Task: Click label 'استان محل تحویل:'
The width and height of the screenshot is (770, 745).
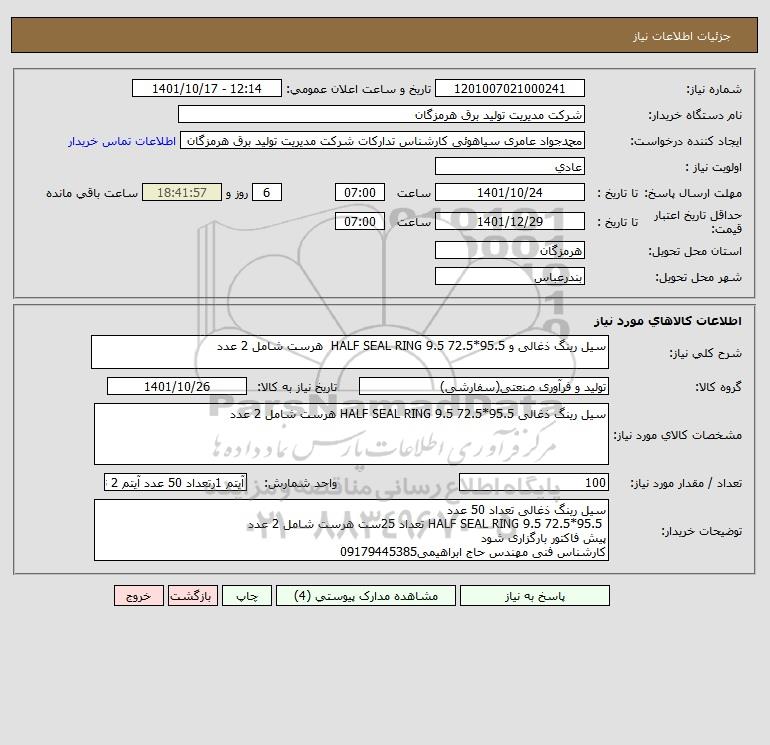Action: pyautogui.click(x=695, y=251)
